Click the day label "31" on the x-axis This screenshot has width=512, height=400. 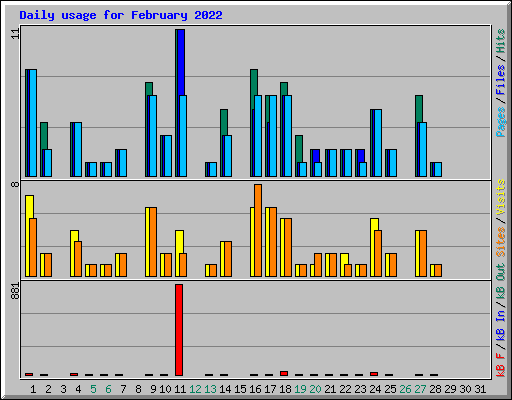(480, 389)
